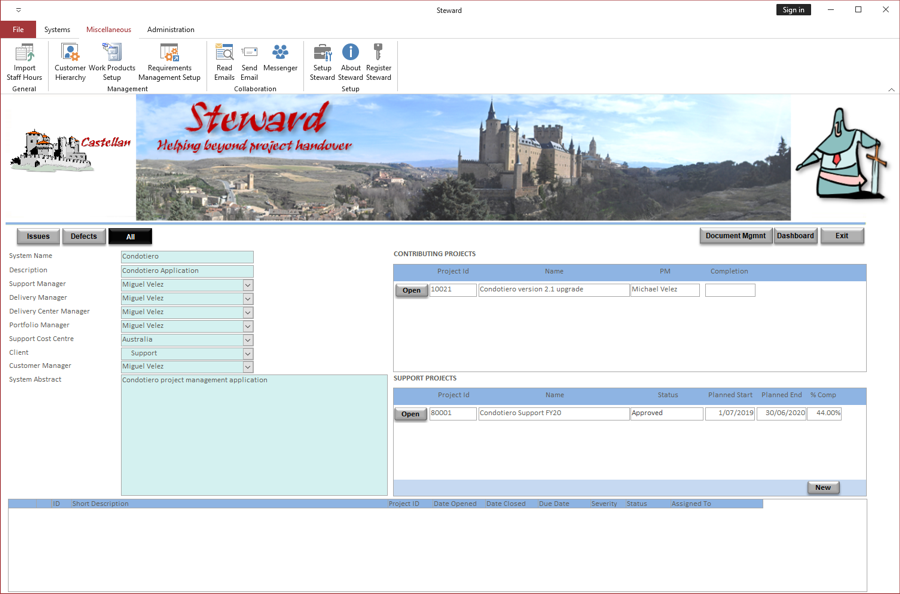Filter by Defects
Screen dimensions: 900x594
click(x=84, y=236)
